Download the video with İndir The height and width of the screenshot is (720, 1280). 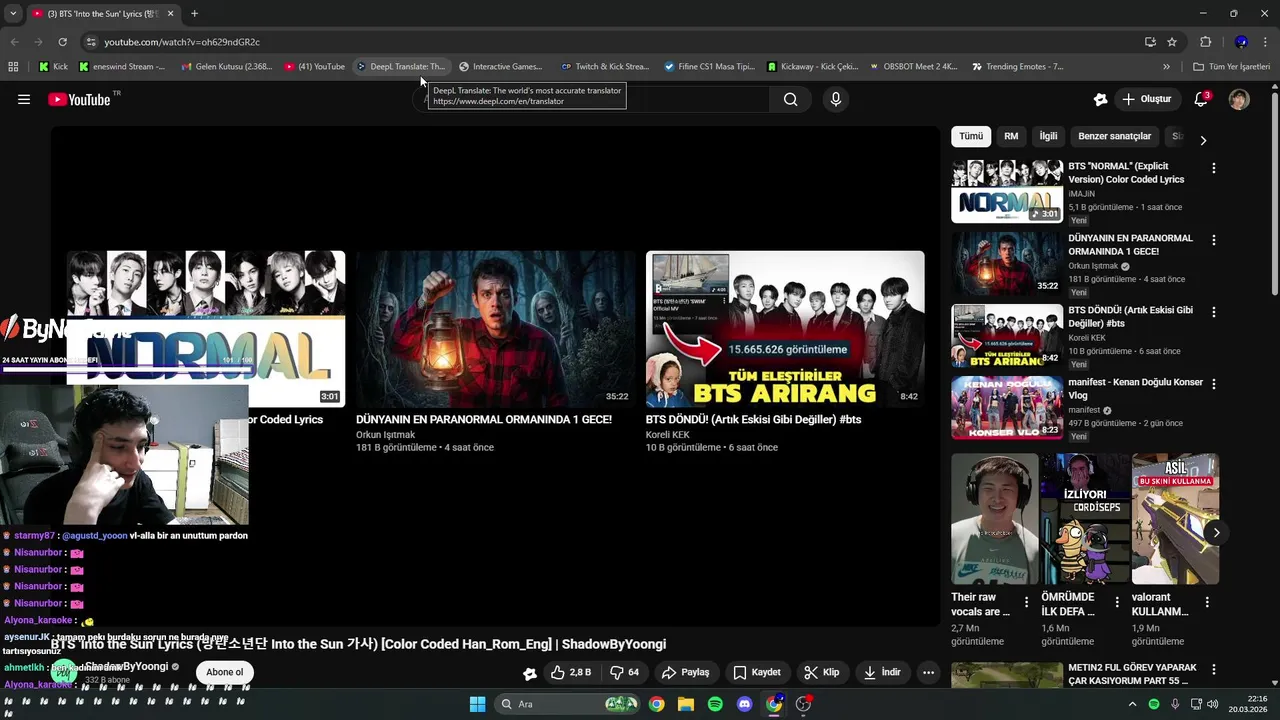tap(883, 672)
